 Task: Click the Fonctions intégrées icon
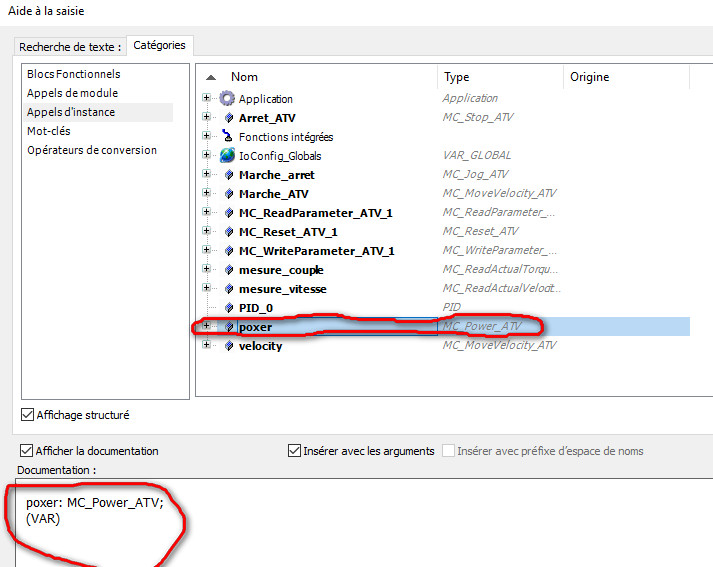[x=227, y=137]
